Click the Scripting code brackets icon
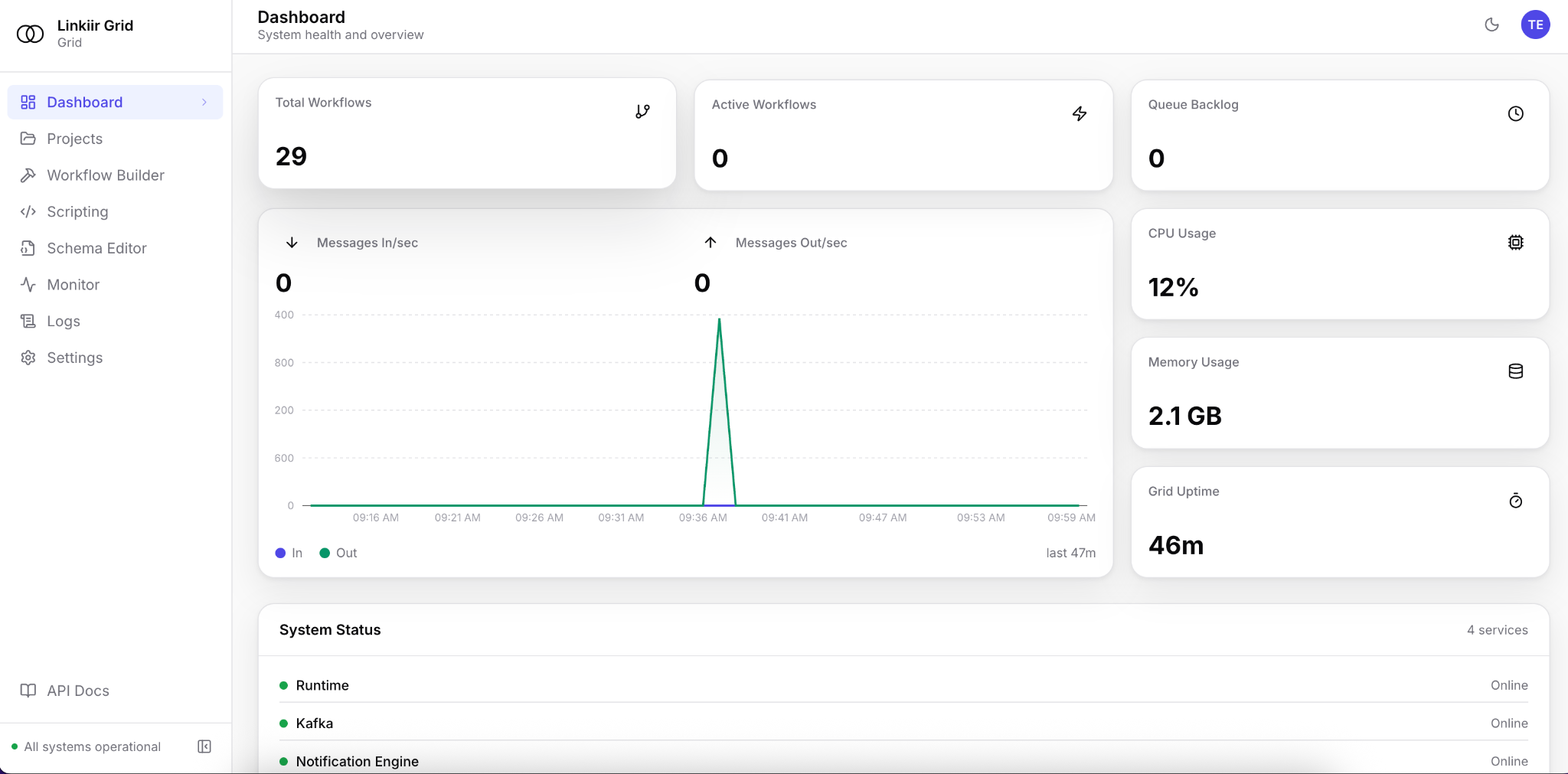This screenshot has width=1568, height=774. (x=28, y=211)
